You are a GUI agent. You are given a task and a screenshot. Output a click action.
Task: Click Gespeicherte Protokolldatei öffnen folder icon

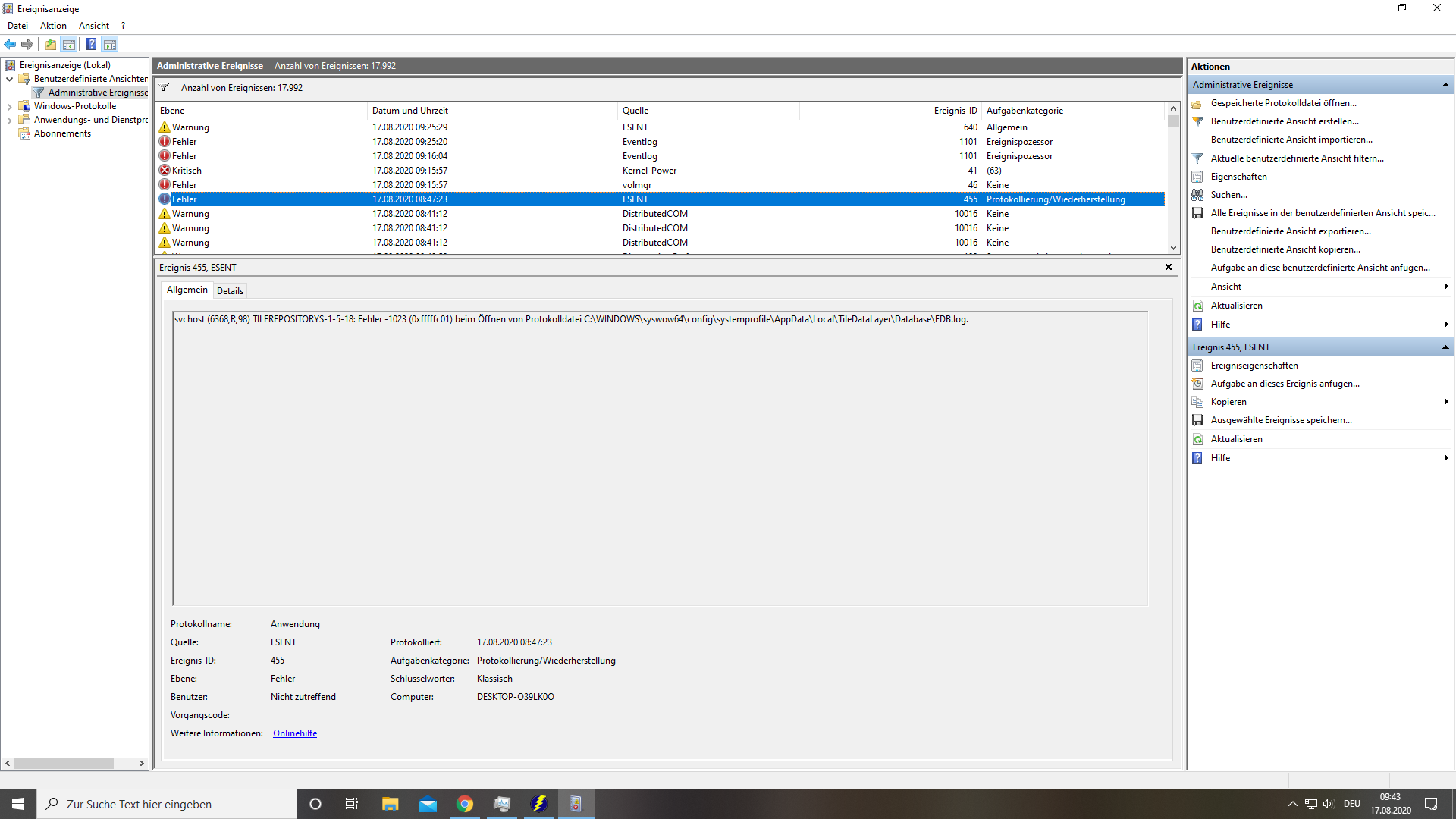[x=1197, y=103]
